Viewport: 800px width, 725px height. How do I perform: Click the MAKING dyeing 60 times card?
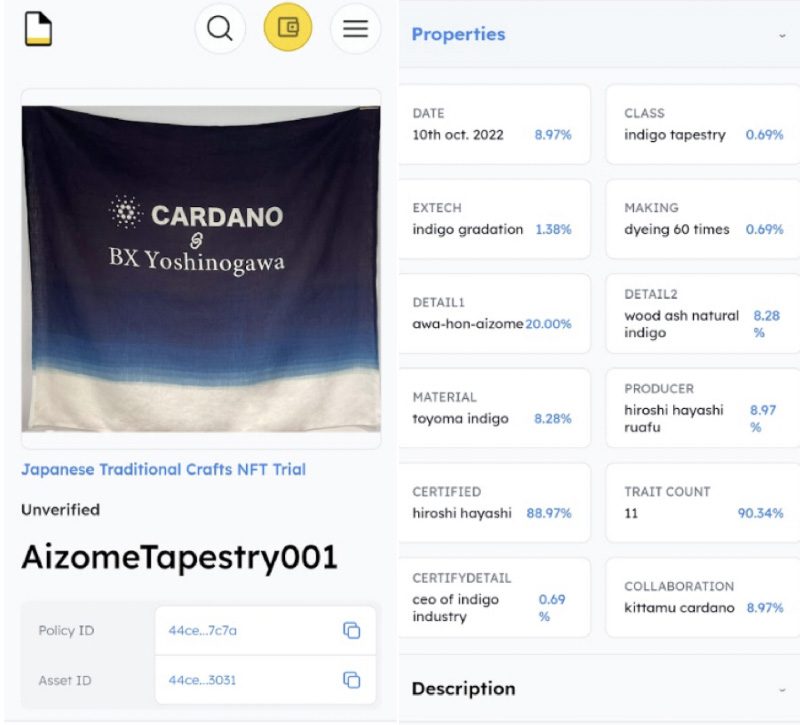click(703, 219)
